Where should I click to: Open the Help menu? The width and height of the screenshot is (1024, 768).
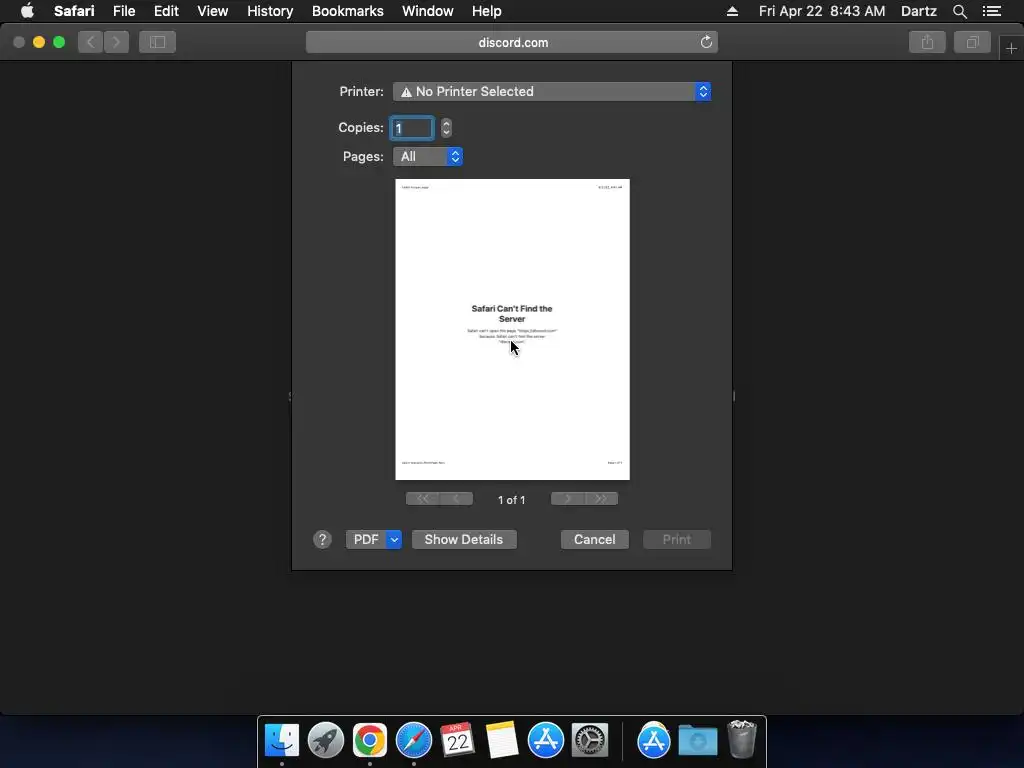[487, 11]
